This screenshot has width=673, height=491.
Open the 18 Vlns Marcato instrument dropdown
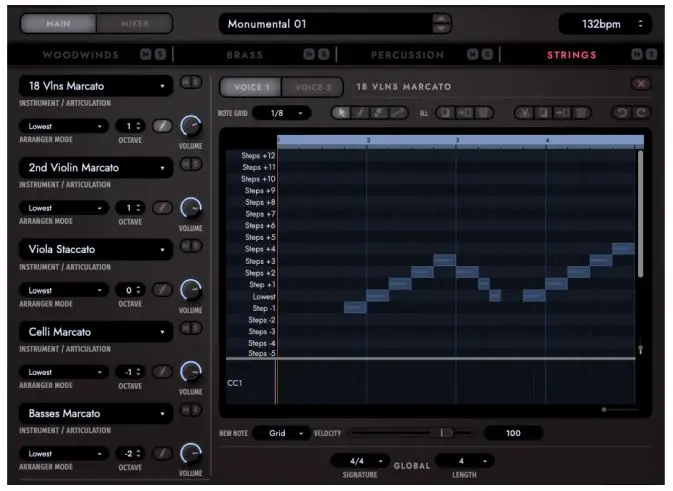96,86
